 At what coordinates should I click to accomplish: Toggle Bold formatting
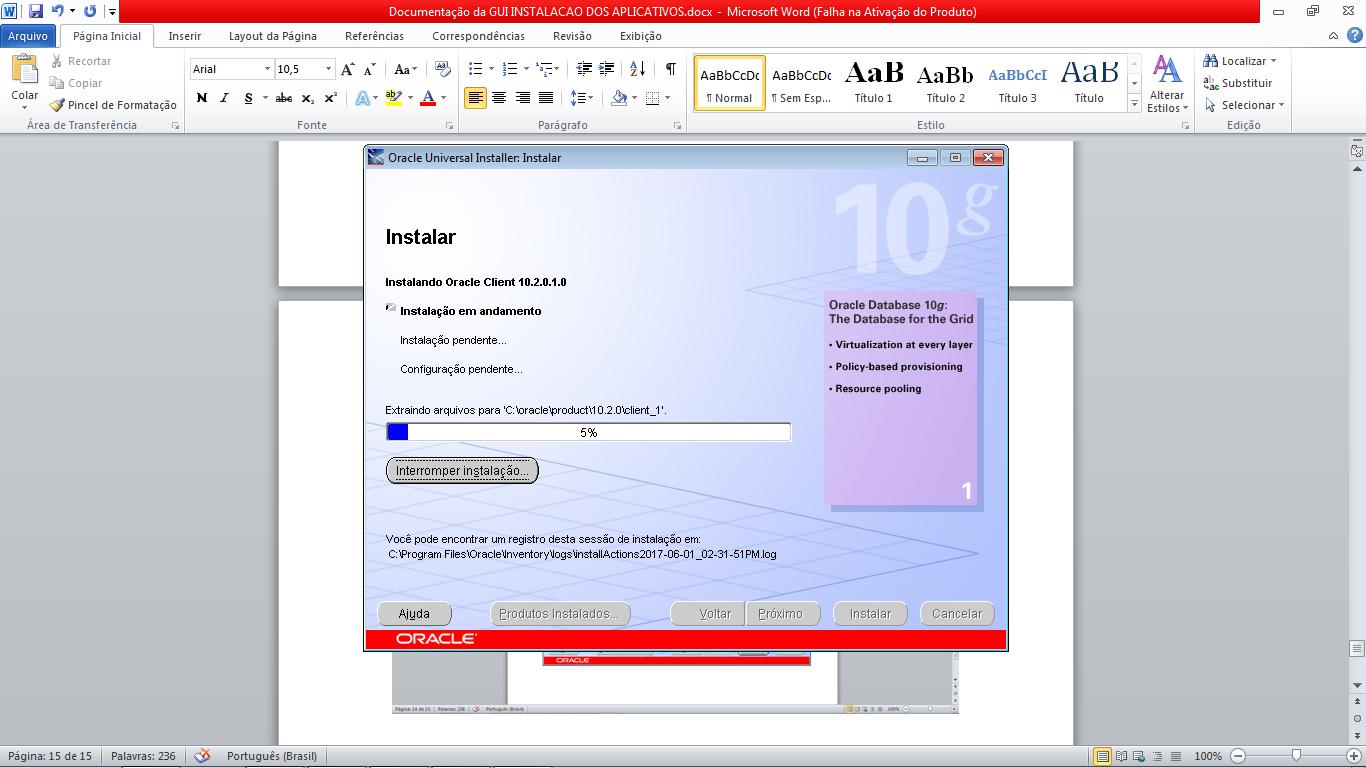[x=202, y=98]
